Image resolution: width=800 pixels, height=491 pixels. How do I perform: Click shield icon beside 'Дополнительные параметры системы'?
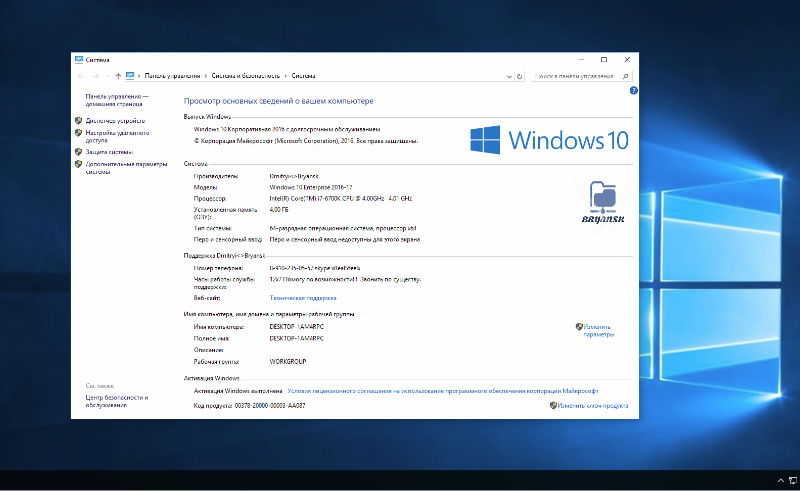[x=78, y=164]
